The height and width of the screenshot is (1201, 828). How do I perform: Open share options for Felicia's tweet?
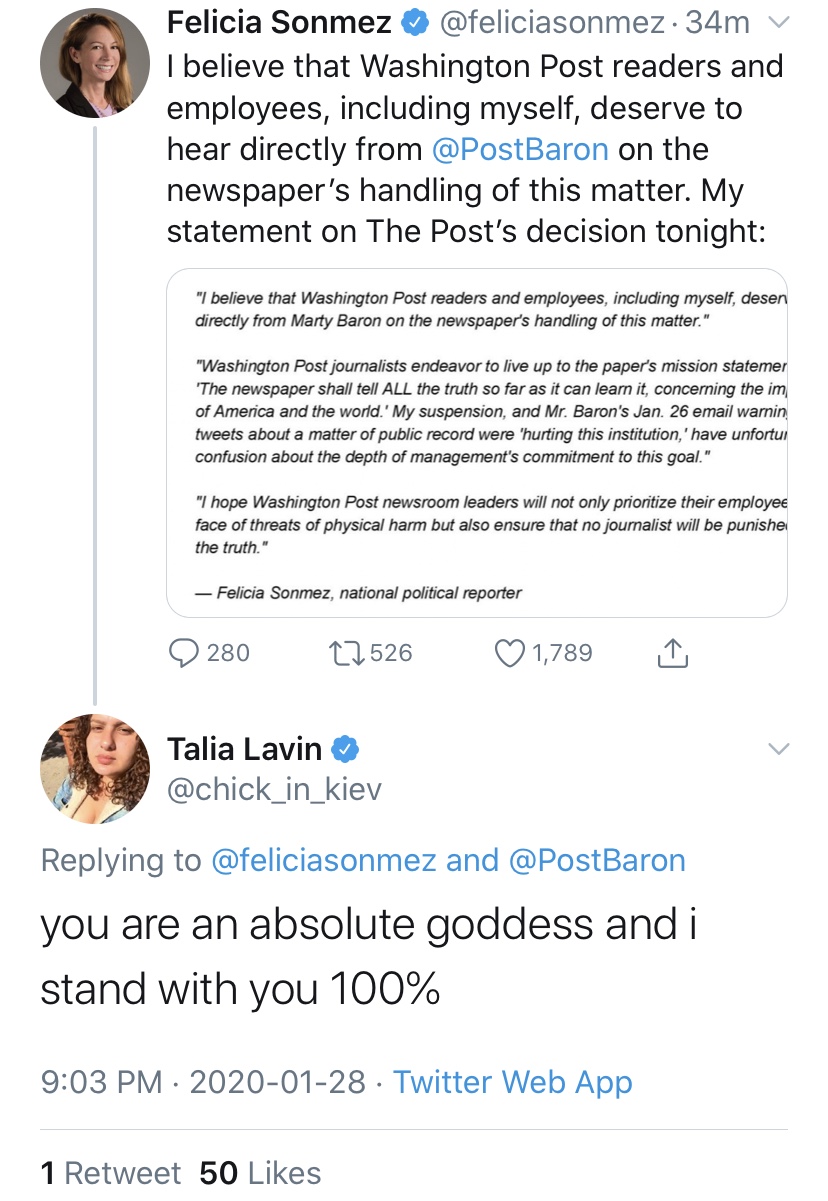pos(673,653)
